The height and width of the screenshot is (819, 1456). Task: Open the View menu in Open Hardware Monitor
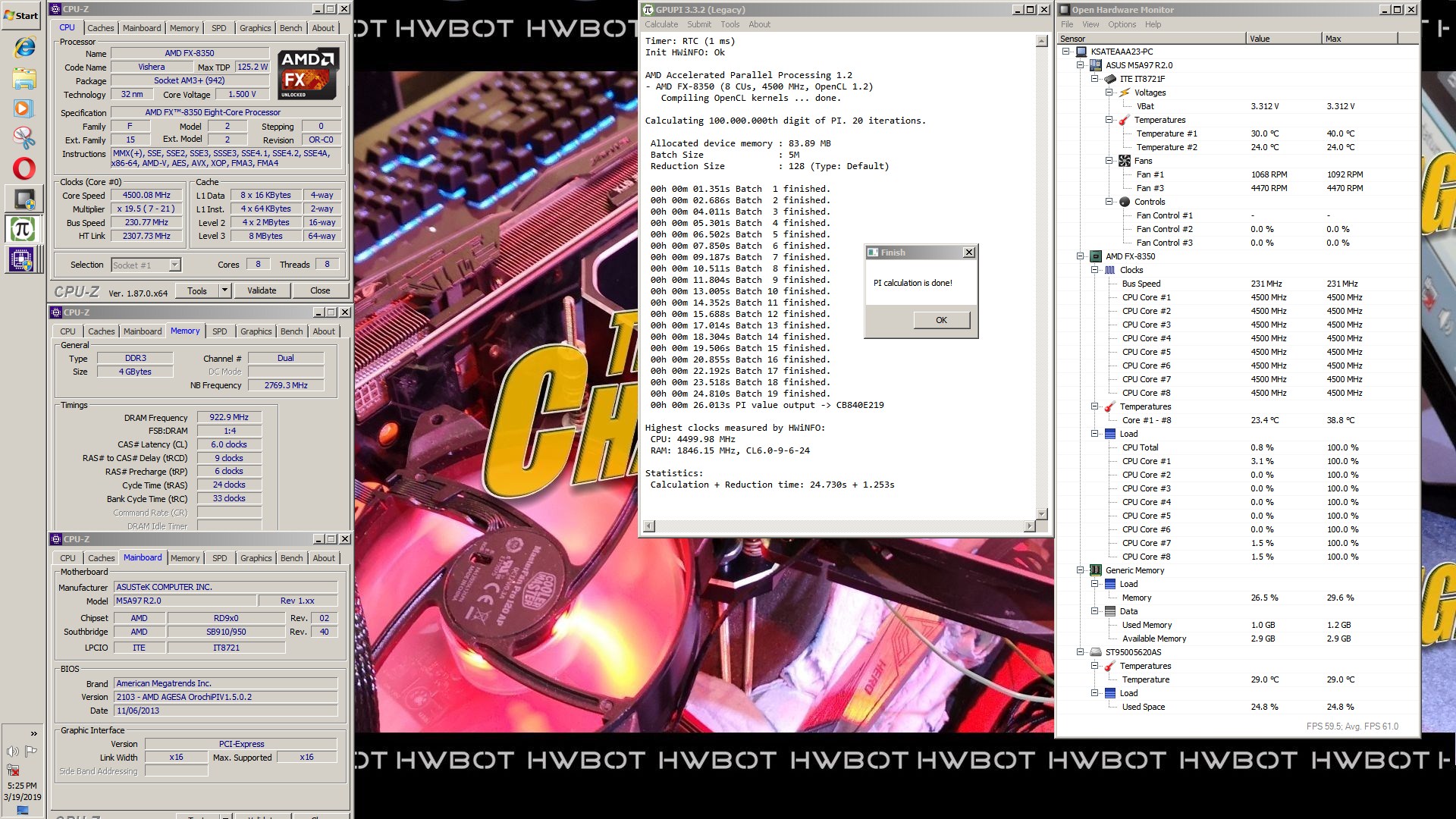(1090, 24)
